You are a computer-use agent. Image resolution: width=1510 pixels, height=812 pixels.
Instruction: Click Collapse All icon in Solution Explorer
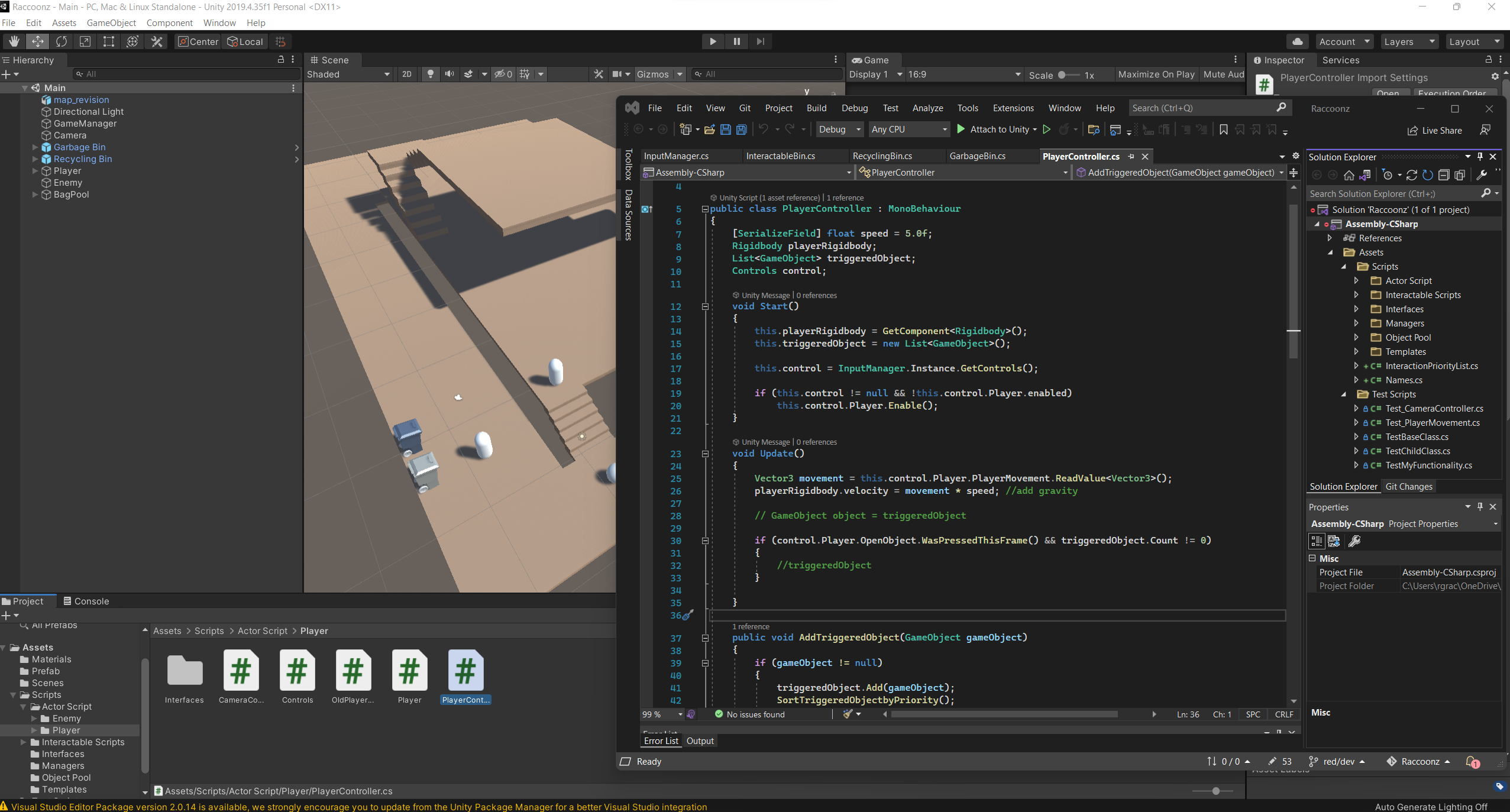[1444, 175]
